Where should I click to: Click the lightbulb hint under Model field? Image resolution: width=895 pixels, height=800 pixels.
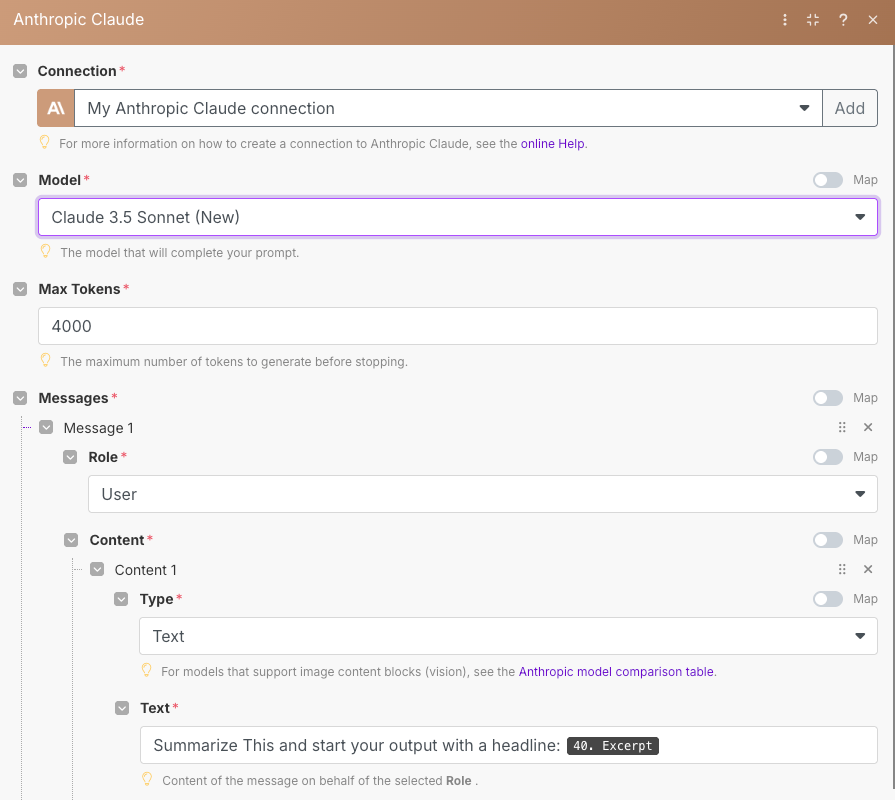pos(46,251)
